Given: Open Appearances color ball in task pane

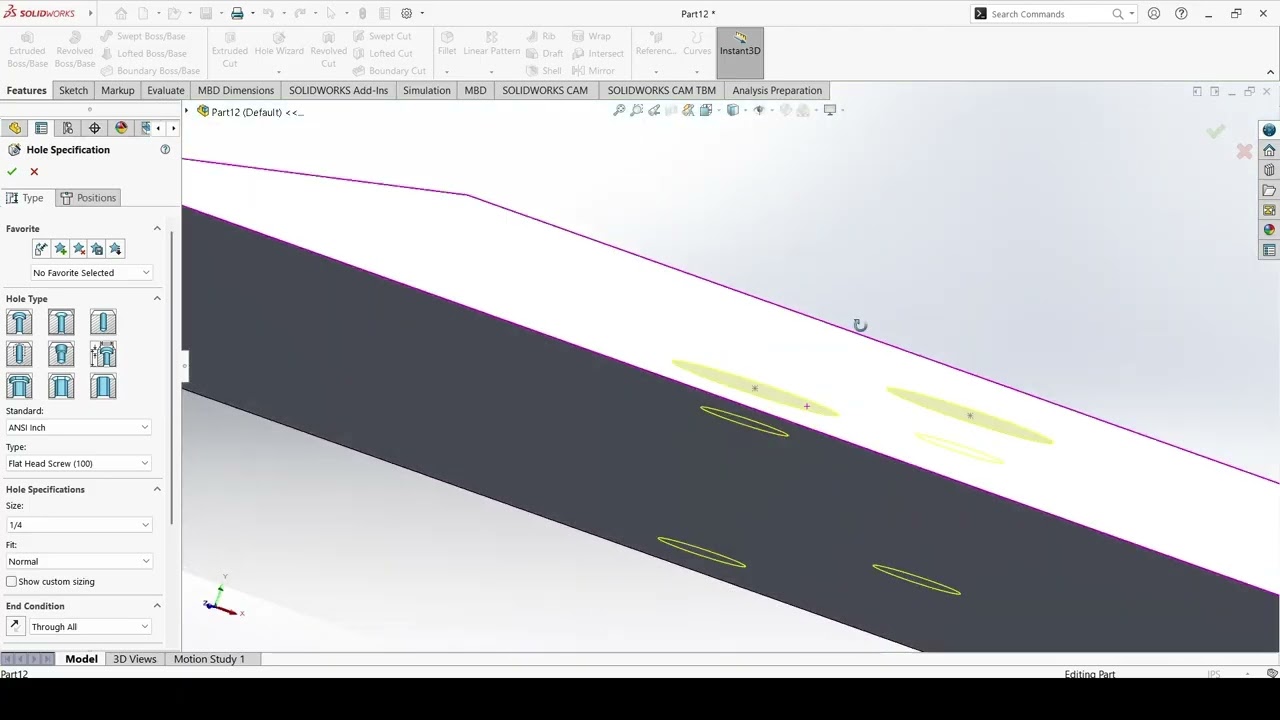Looking at the screenshot, I should tap(1269, 230).
